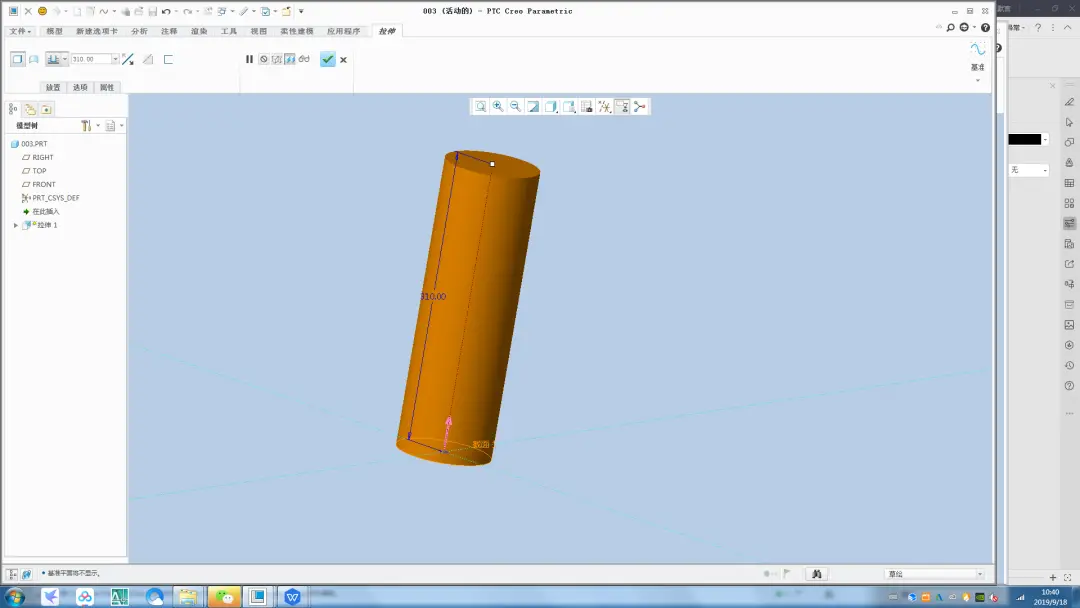Viewport: 1080px width, 608px height.
Task: Accept the extrude with the green checkmark
Action: [x=327, y=59]
